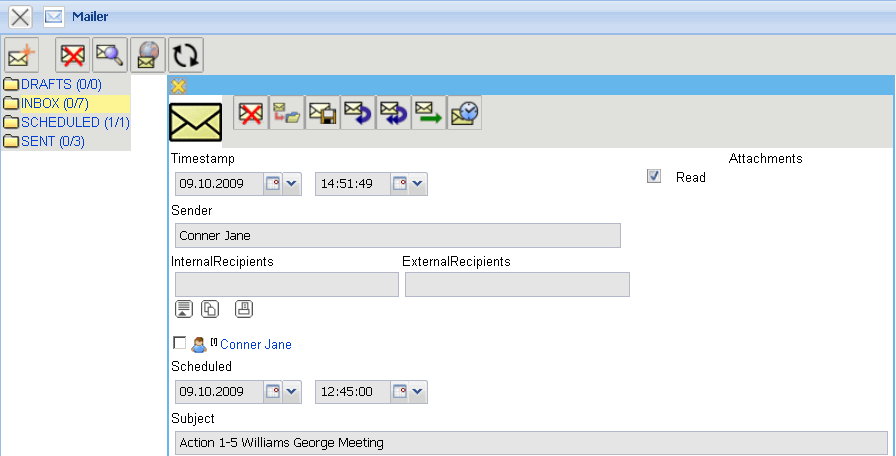Click the search mail magnifier icon

109,54
